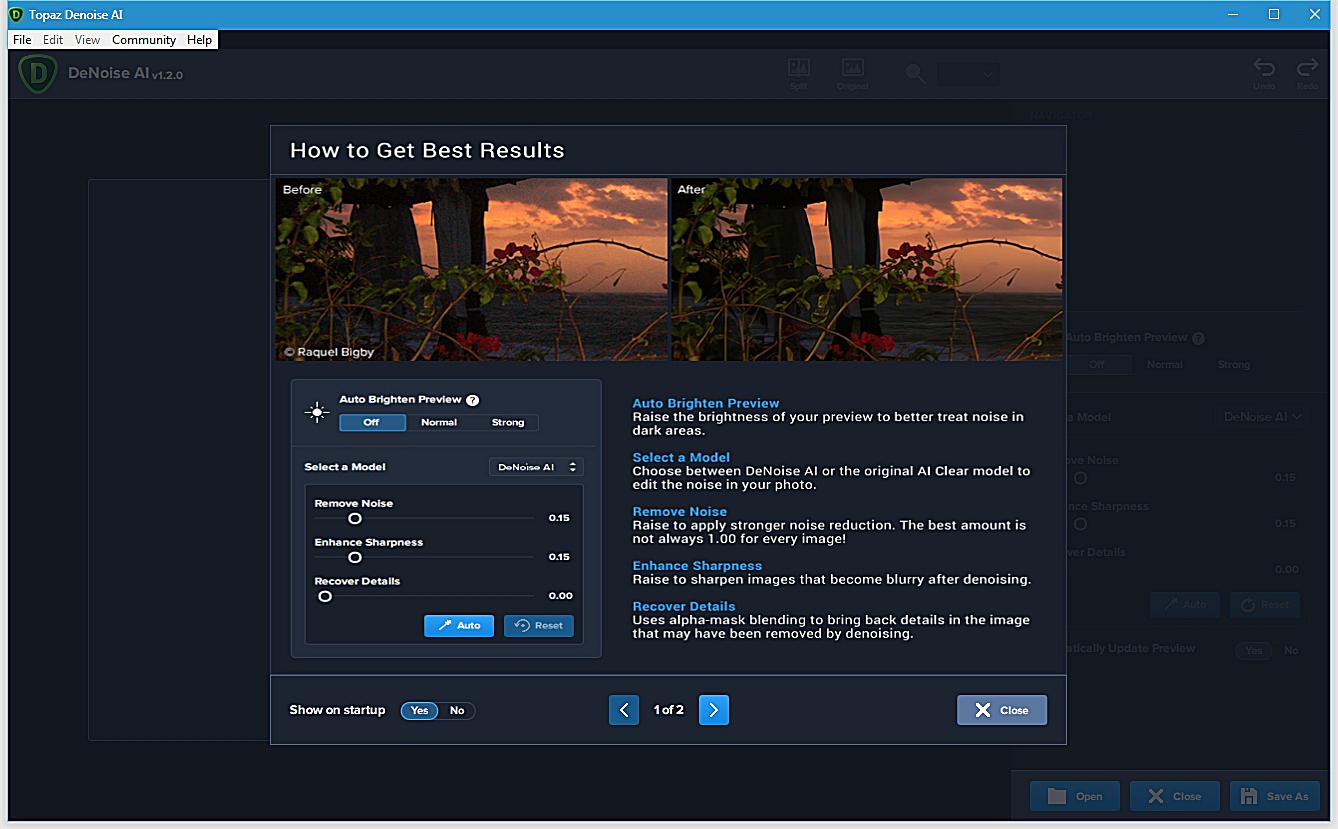This screenshot has width=1338, height=829.
Task: Click the Reset button in the dialog
Action: pyautogui.click(x=539, y=626)
